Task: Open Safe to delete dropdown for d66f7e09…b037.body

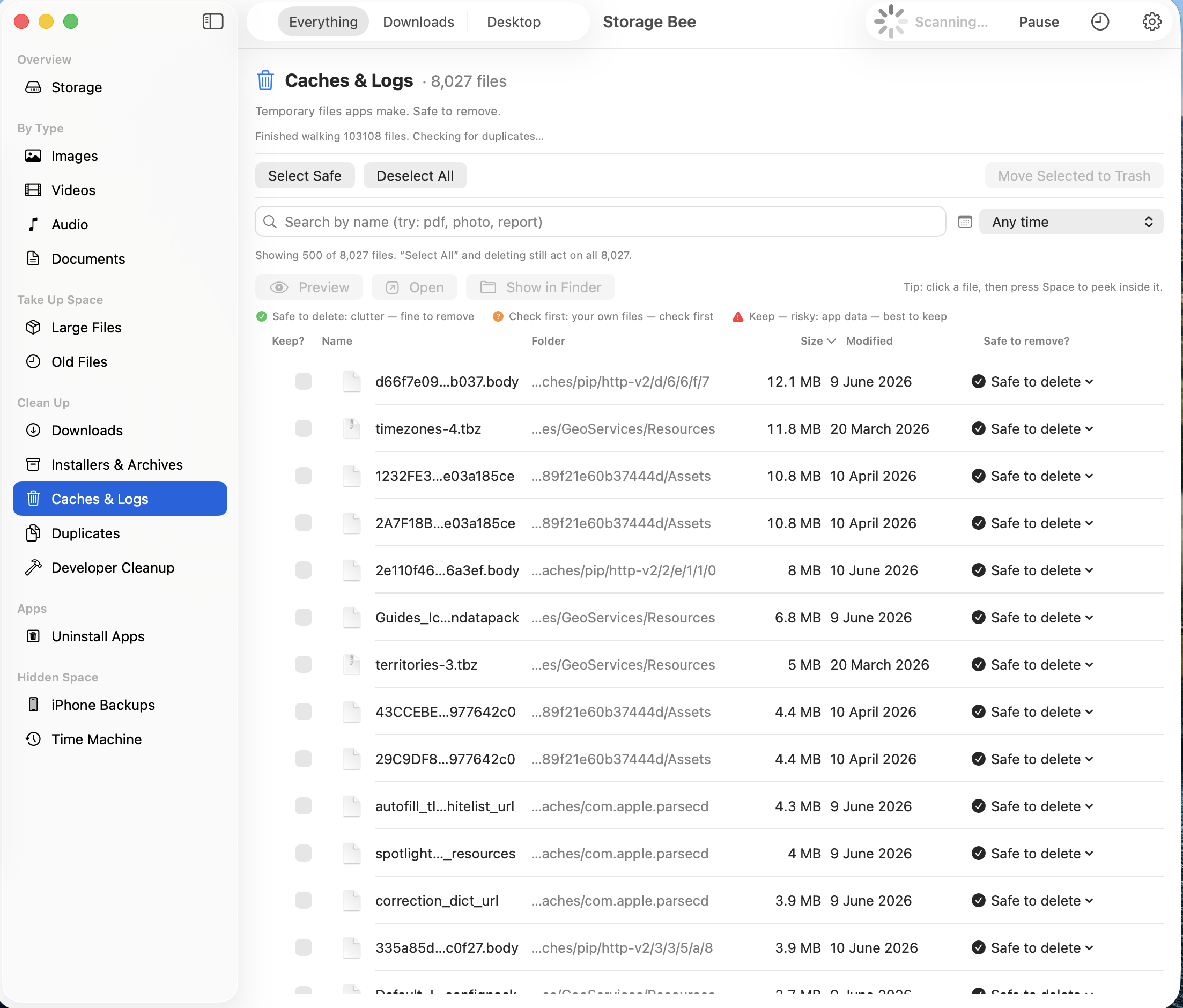Action: 1032,381
